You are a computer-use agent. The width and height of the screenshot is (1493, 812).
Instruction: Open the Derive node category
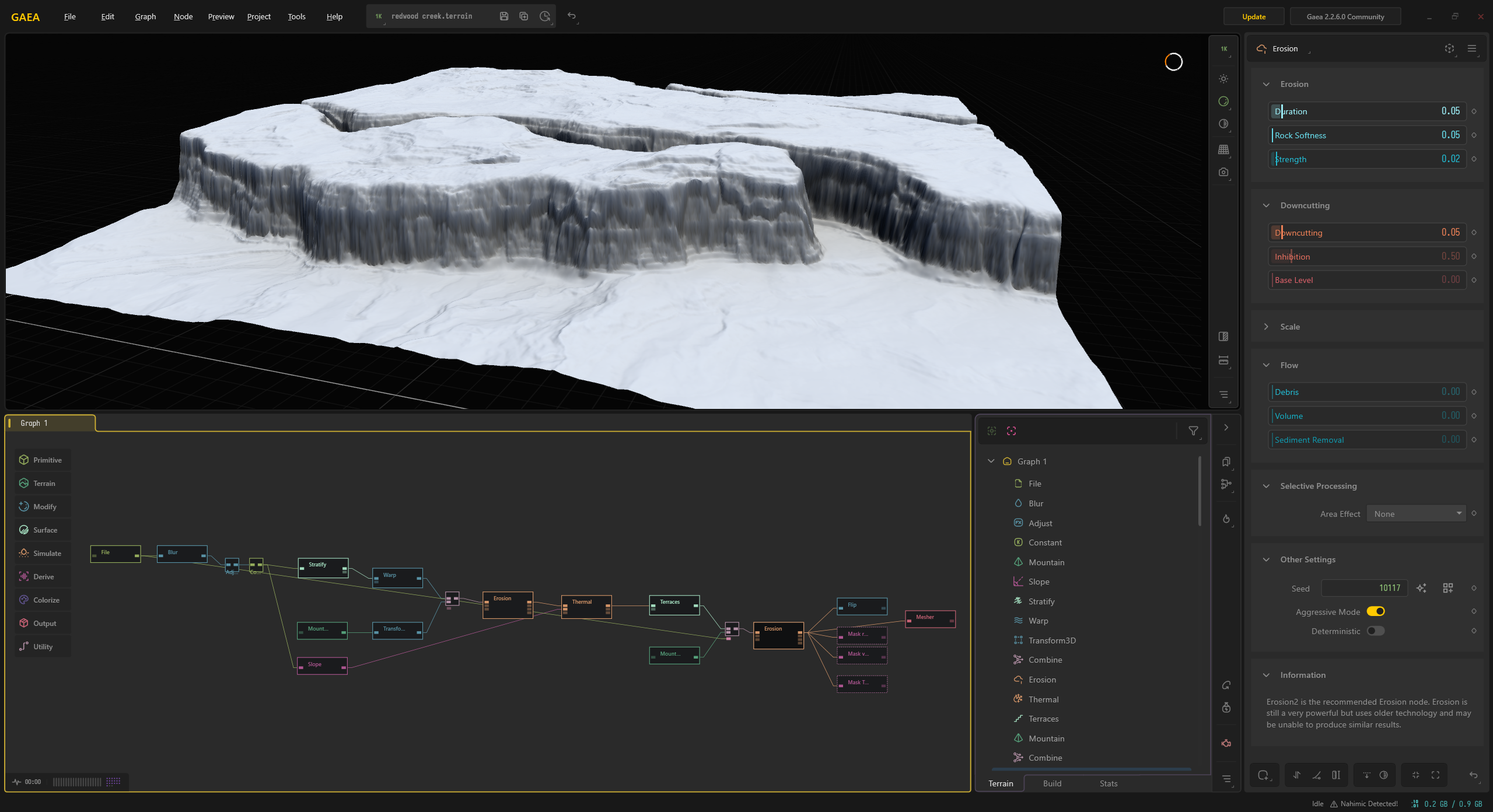(x=43, y=576)
